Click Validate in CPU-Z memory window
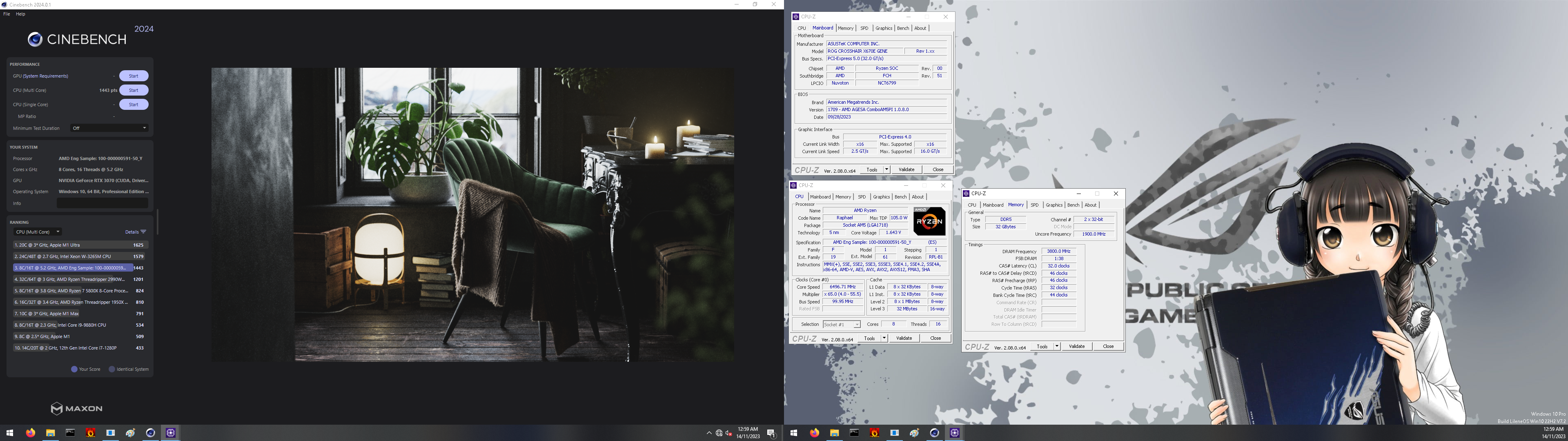 point(1077,347)
